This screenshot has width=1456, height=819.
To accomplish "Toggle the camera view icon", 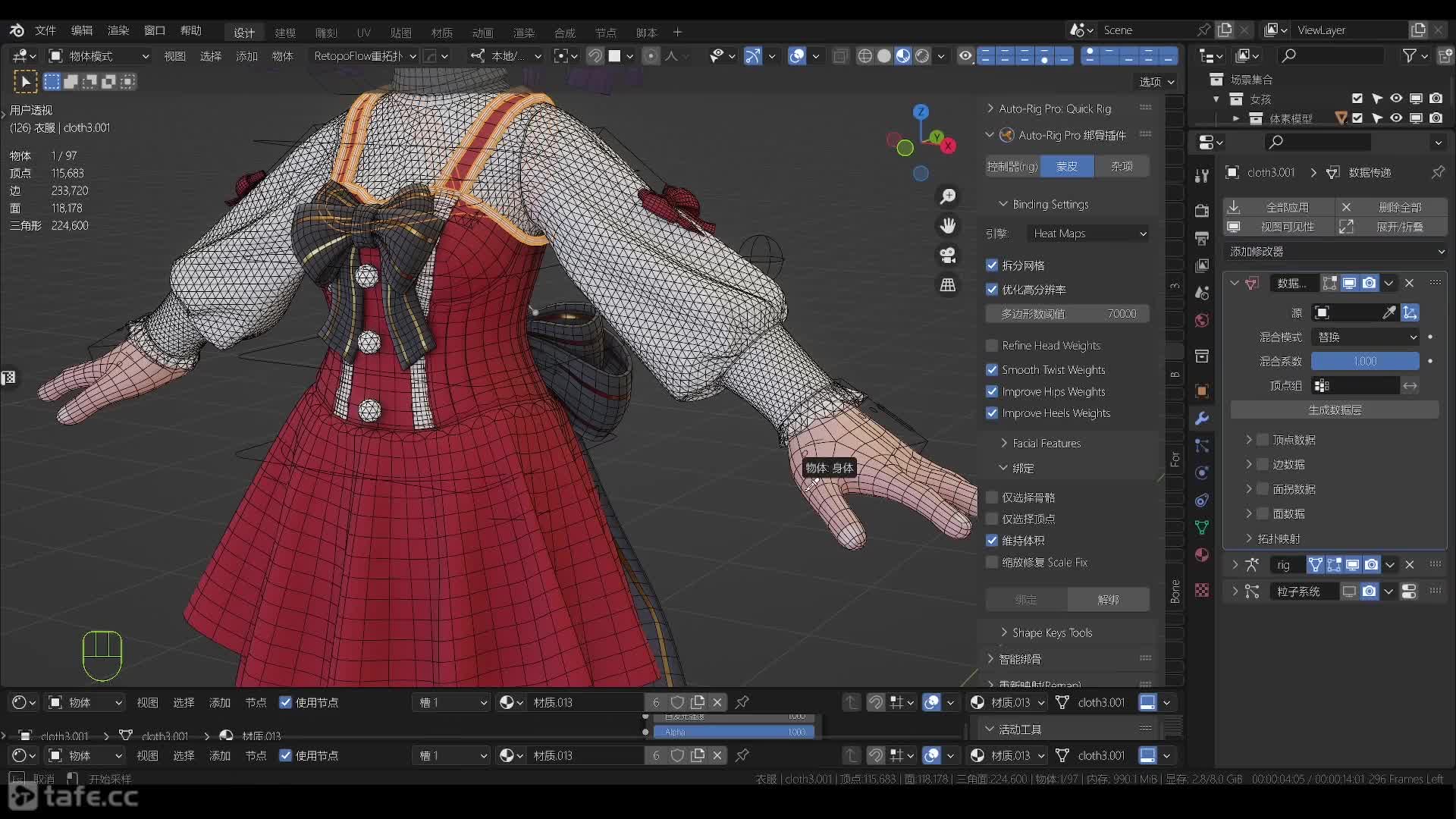I will coord(948,256).
